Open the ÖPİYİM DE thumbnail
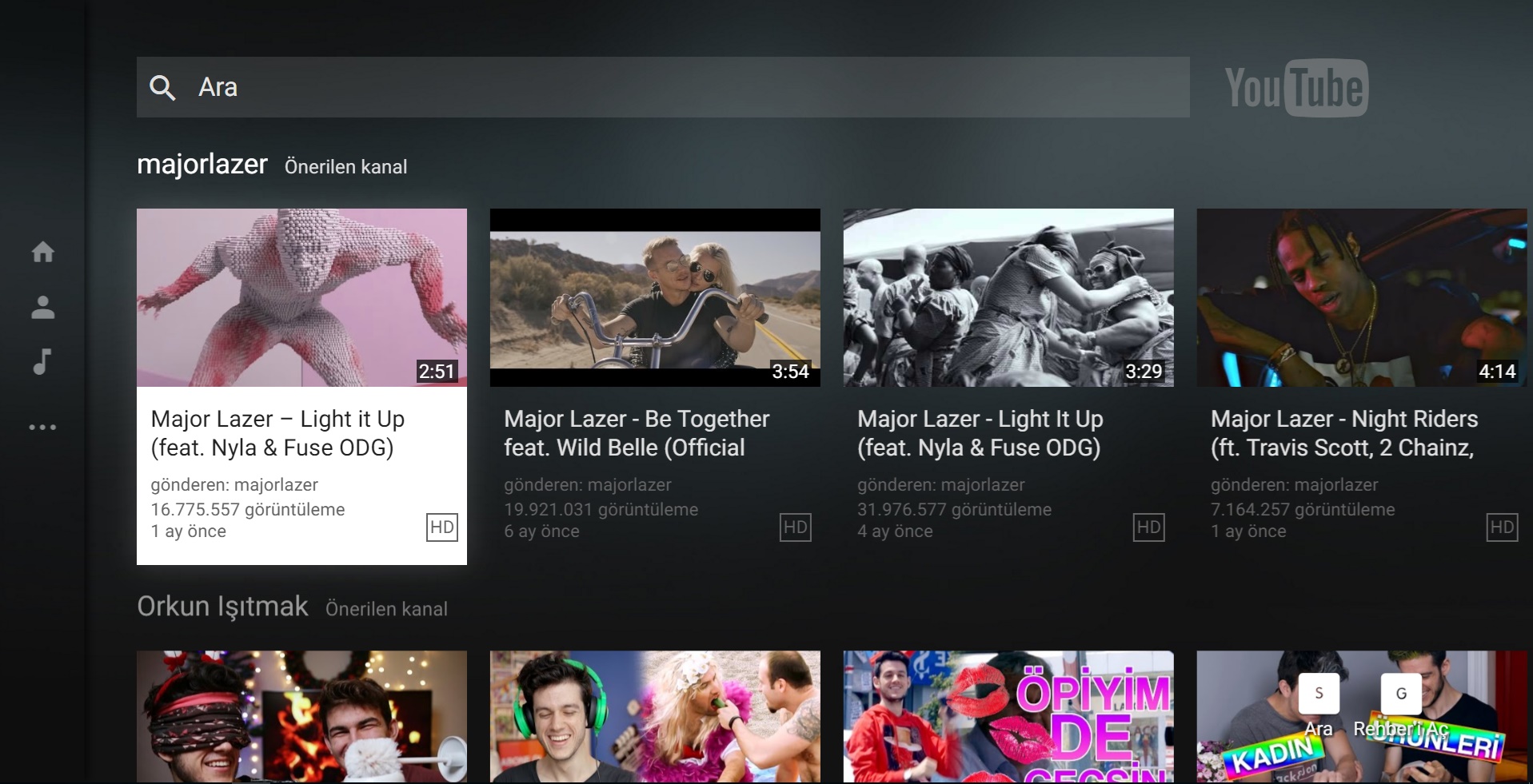This screenshot has height=784, width=1533. click(1008, 717)
